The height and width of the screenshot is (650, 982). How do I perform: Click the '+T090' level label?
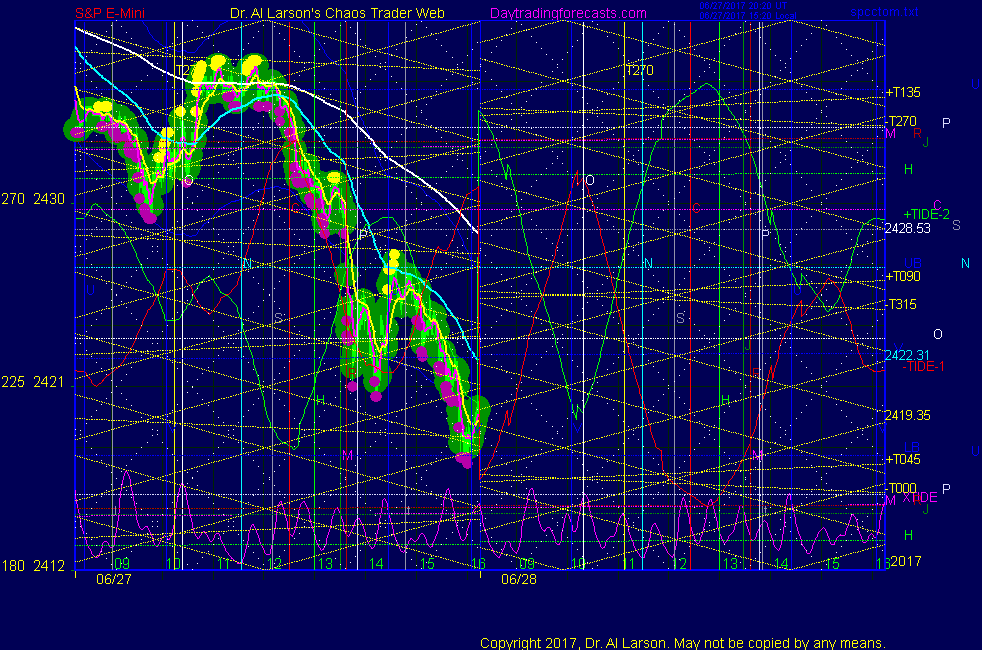click(903, 276)
